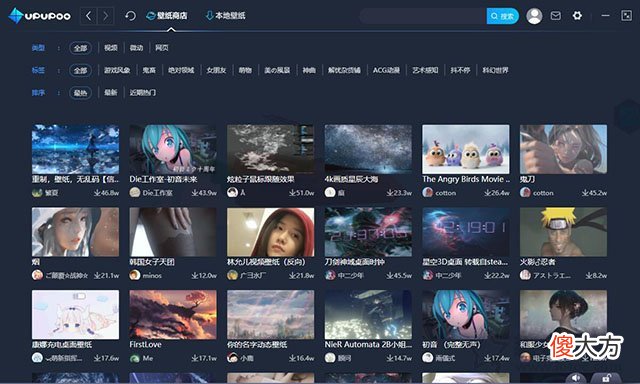Filter by the 绝对领域 tag
640x384 pixels.
coord(181,71)
